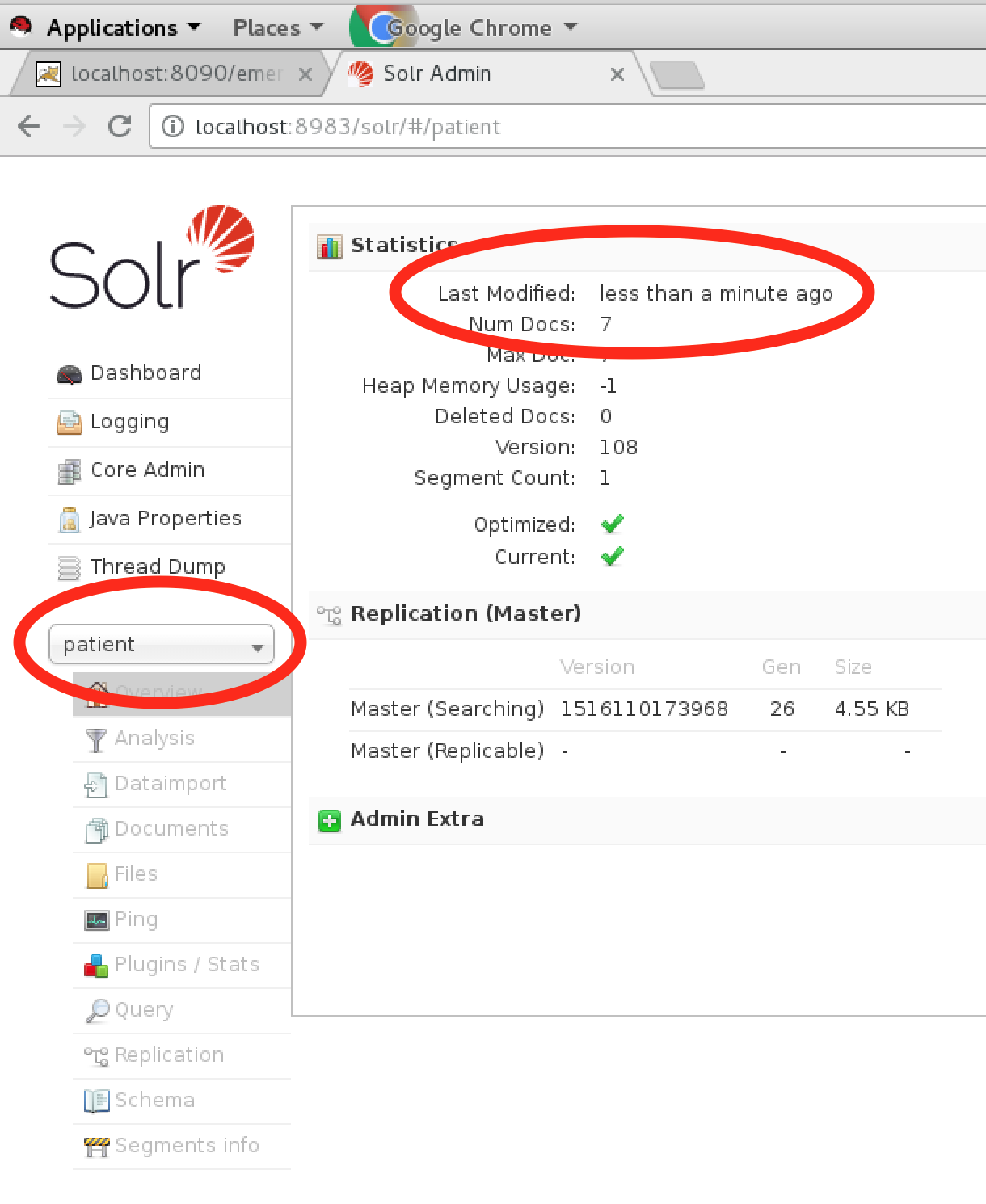Click the Replication icon in the sidebar
Viewport: 986px width, 1204px height.
(96, 1056)
